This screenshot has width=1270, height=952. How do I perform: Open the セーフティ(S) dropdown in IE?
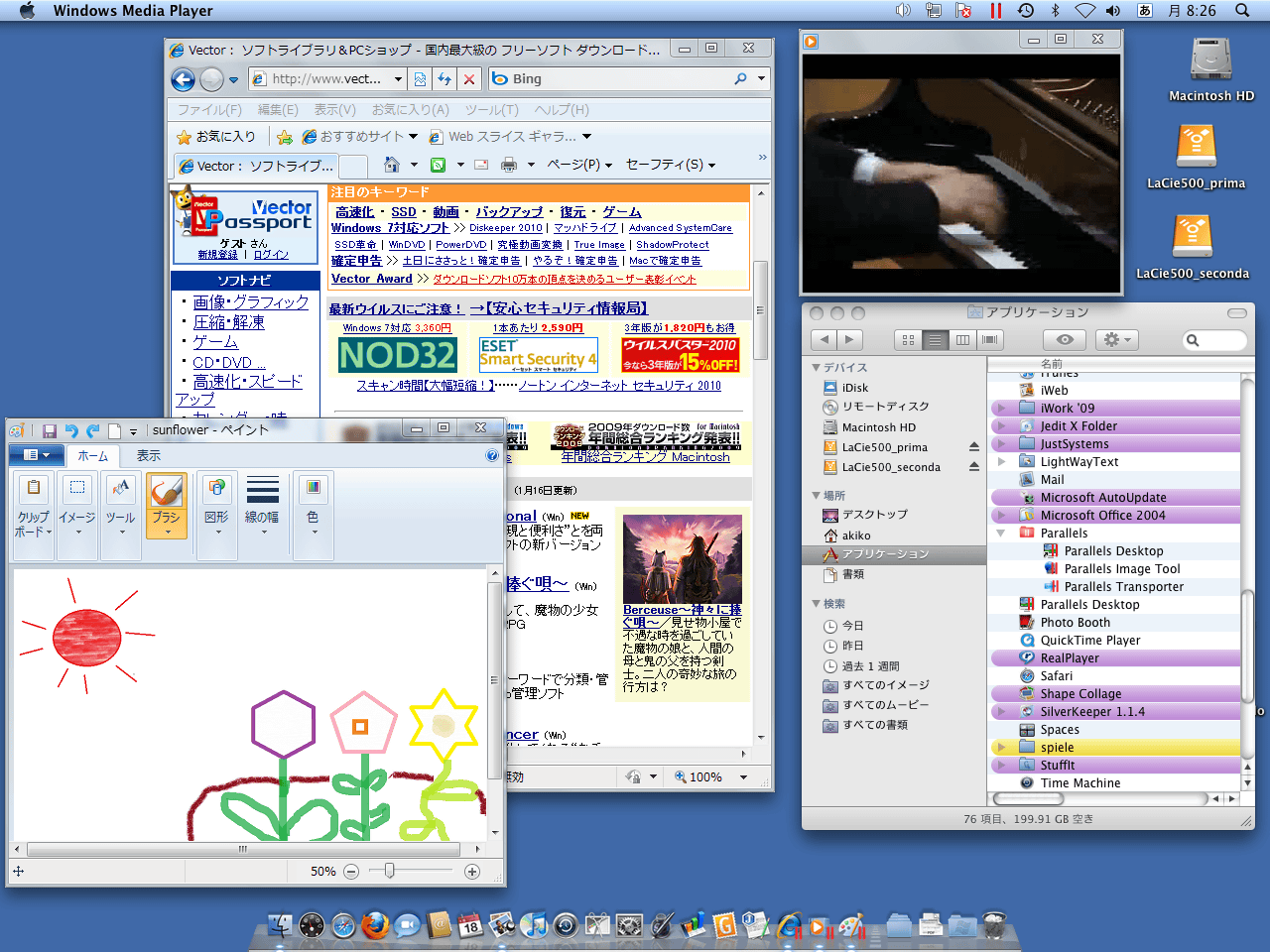click(670, 165)
